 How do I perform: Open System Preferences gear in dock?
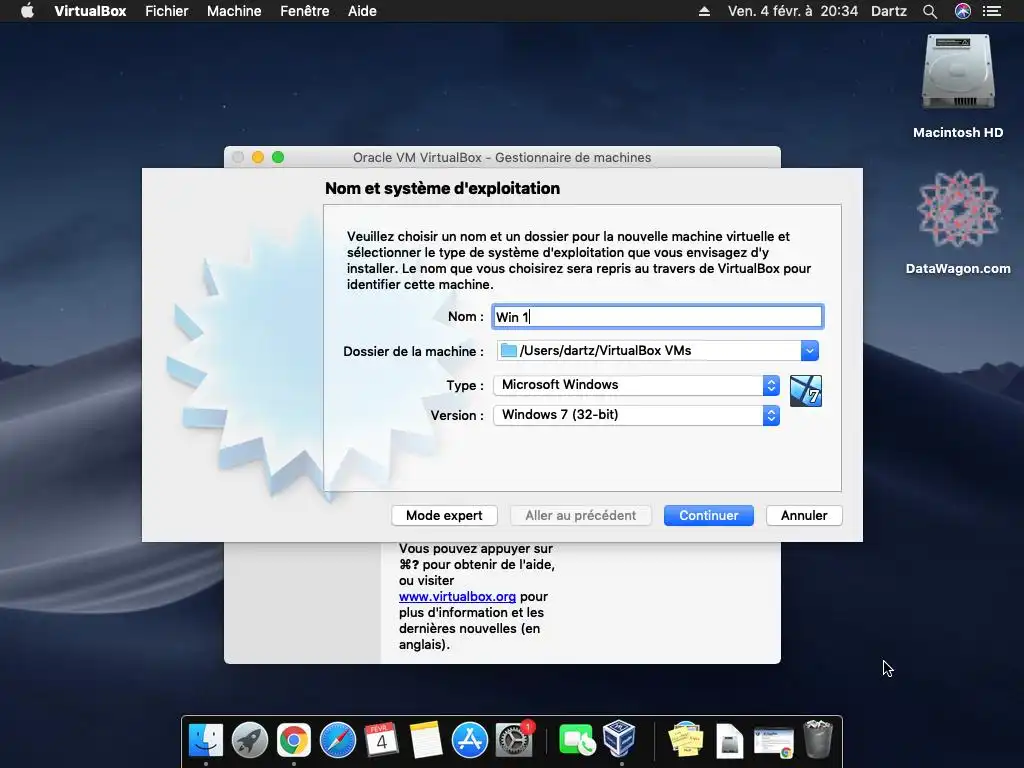(514, 740)
